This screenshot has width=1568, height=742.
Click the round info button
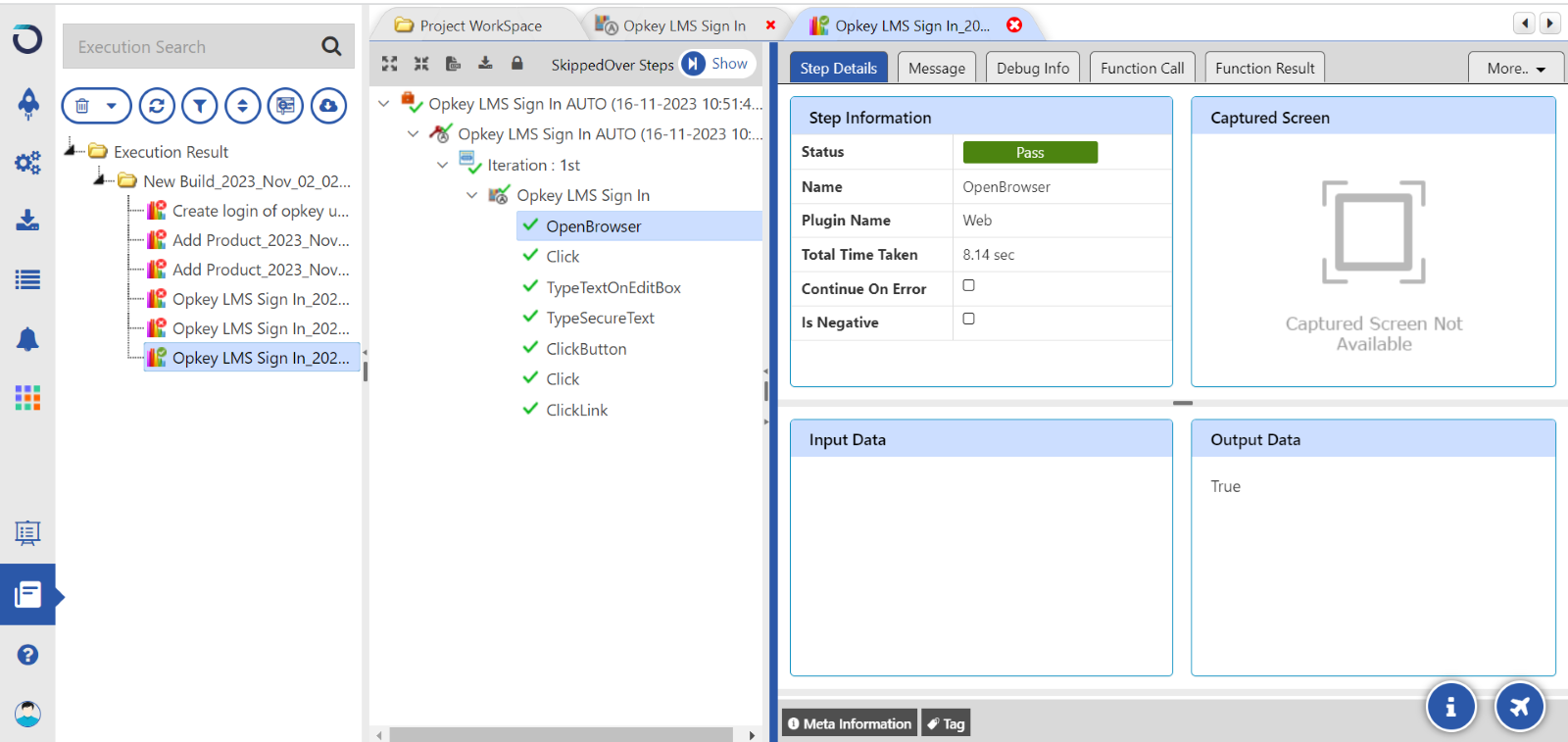pos(1451,706)
